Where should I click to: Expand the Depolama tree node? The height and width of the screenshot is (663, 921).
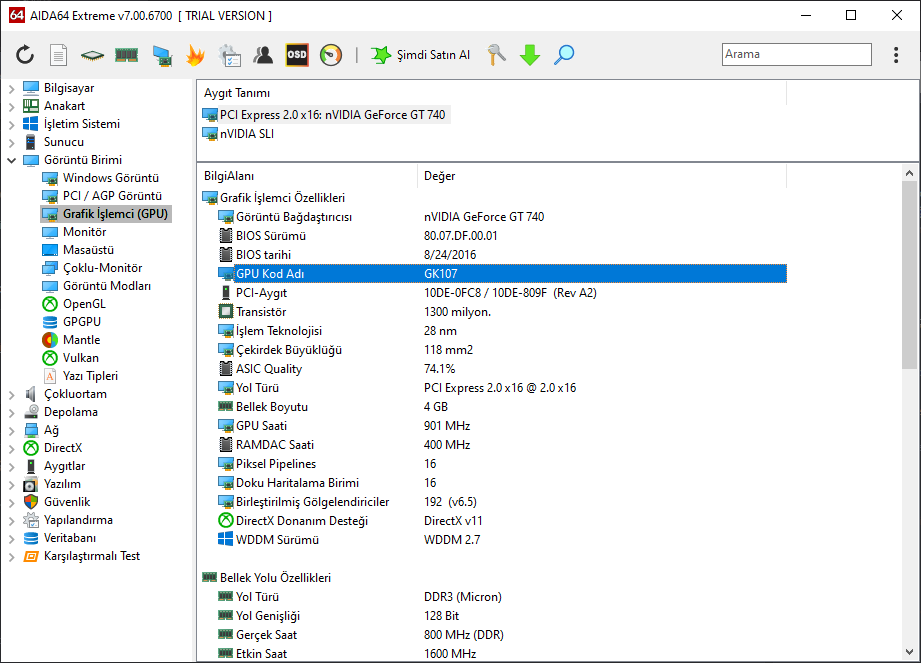(12, 413)
